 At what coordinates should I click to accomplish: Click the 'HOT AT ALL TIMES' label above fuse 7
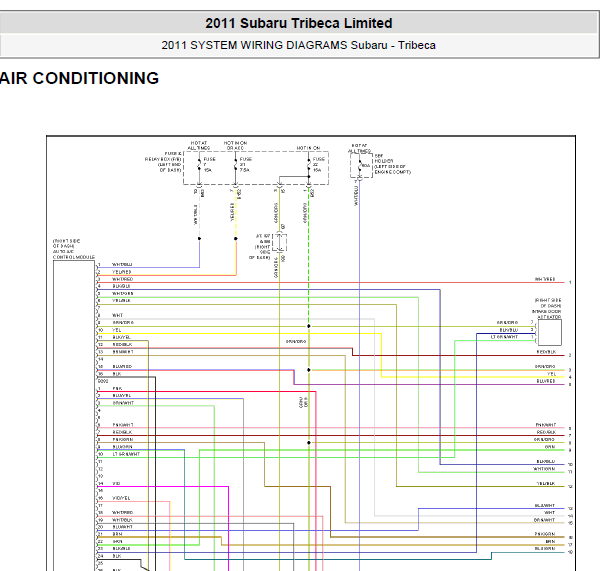point(199,145)
